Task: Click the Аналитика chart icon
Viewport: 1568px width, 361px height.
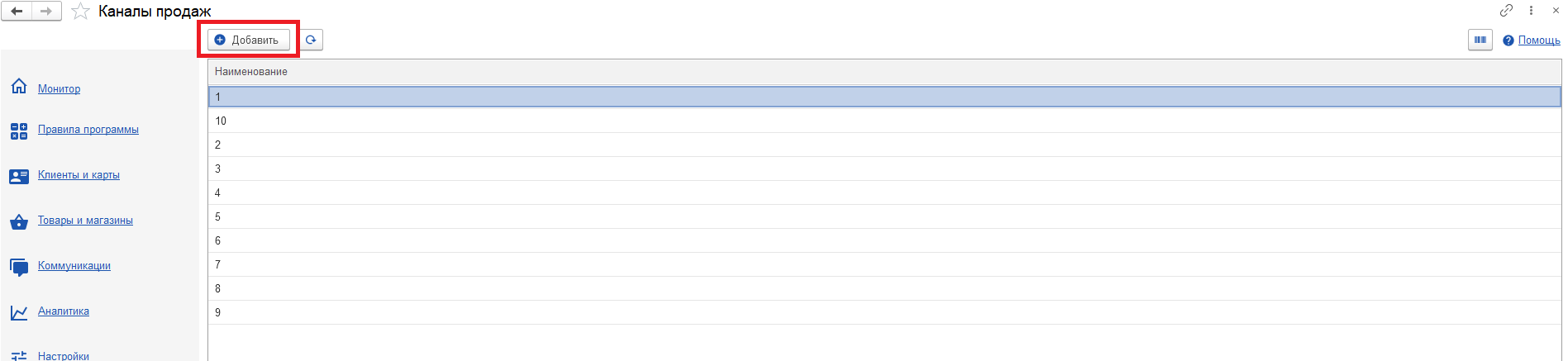Action: point(19,312)
